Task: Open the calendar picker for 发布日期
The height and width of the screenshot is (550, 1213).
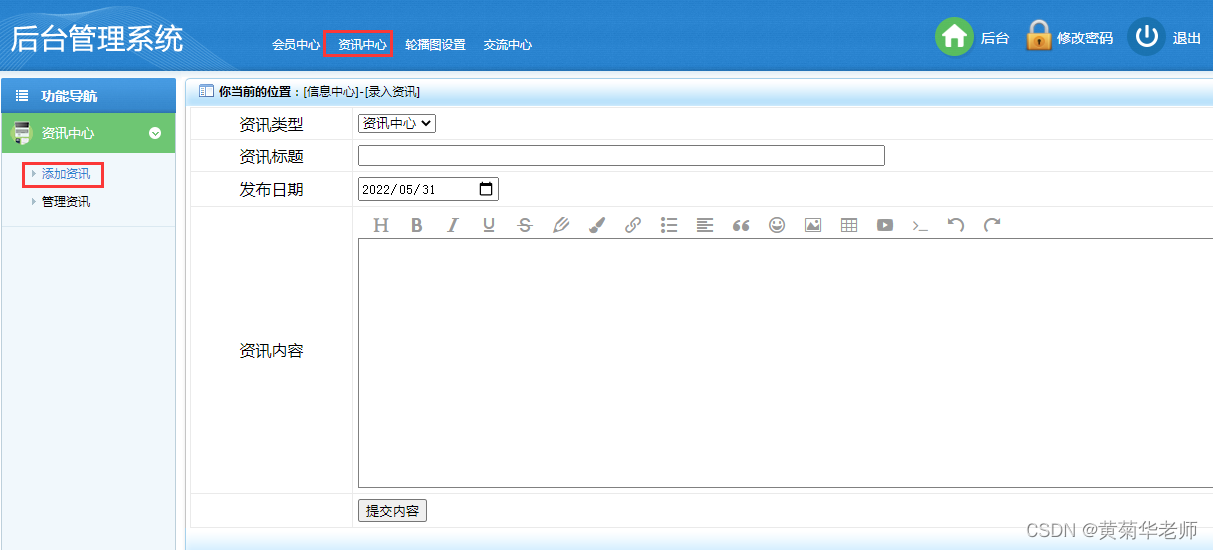Action: pos(486,189)
